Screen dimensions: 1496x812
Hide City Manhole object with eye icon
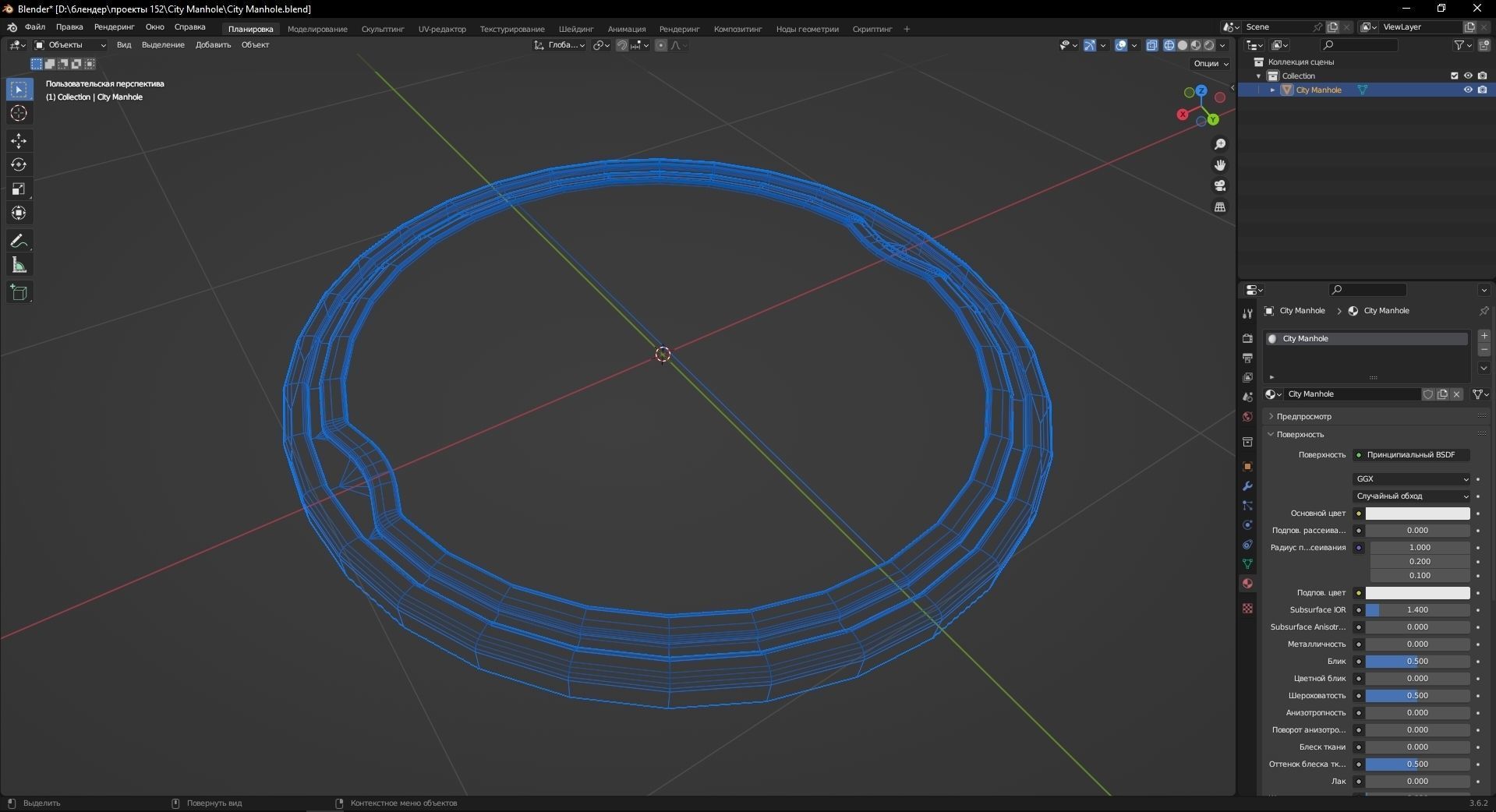point(1468,90)
